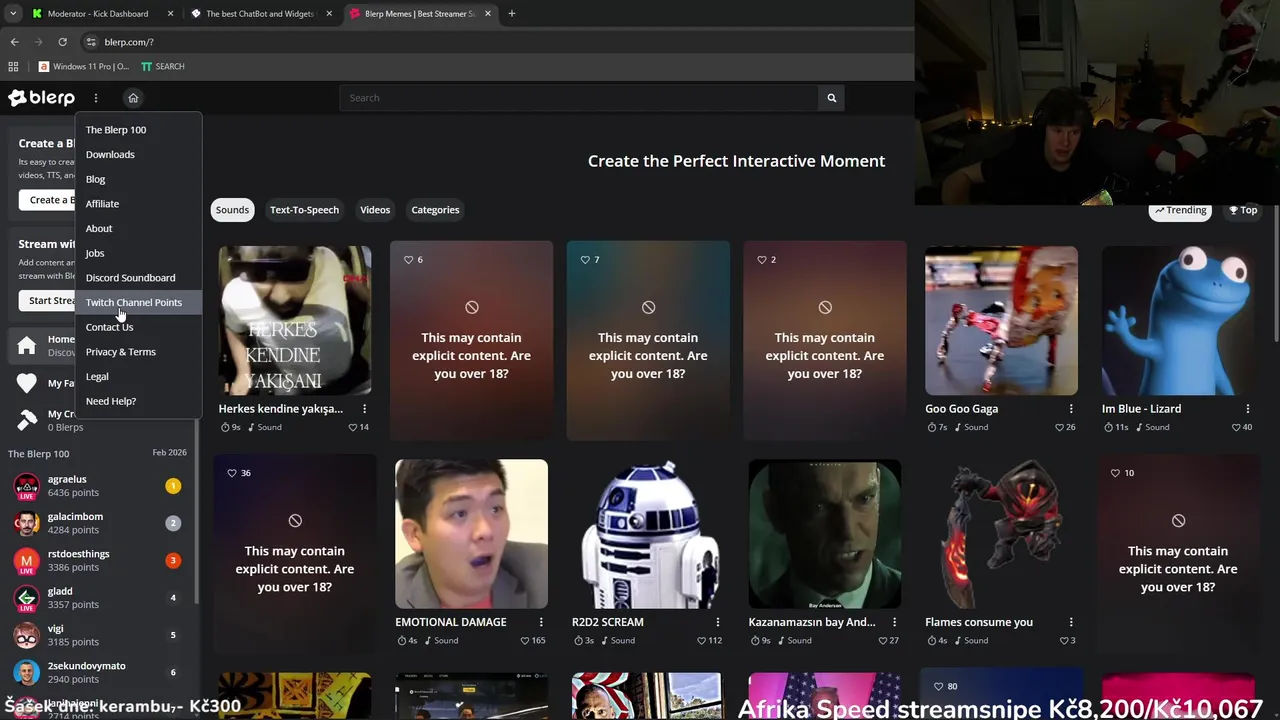Open options menu for R2D2 SCREAM

(717, 622)
